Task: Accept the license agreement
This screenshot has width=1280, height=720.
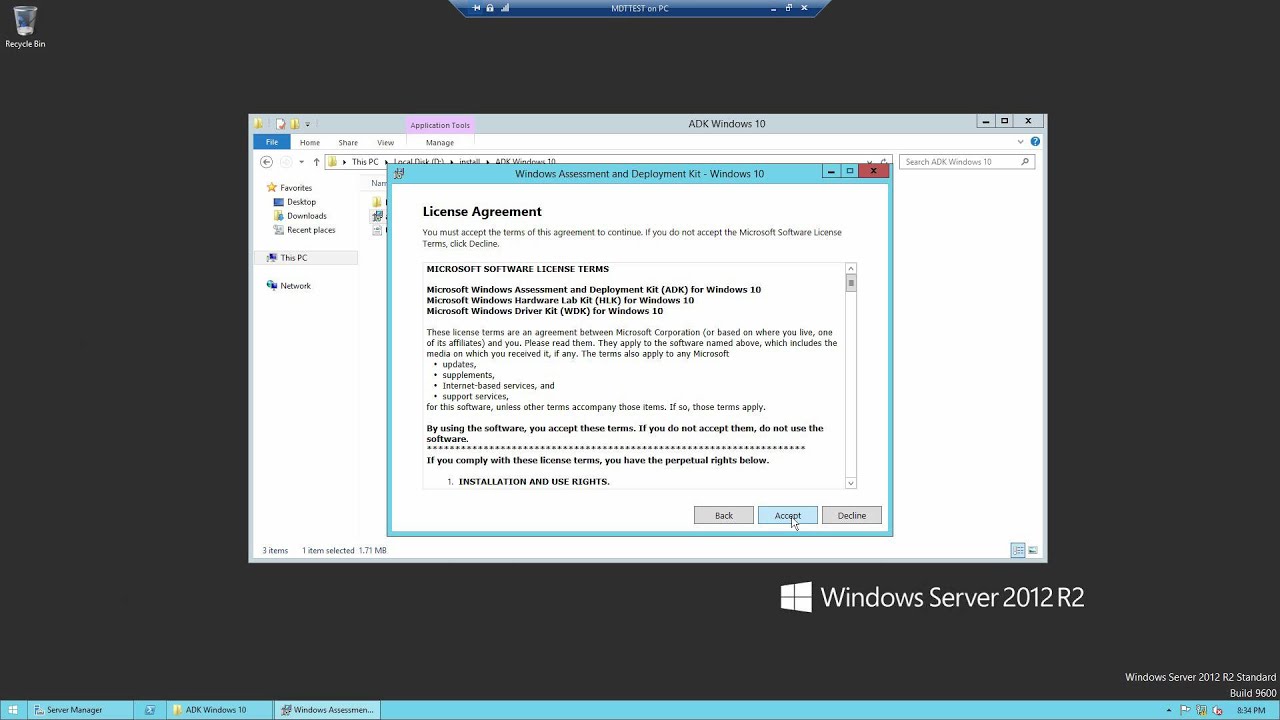Action: (x=787, y=515)
